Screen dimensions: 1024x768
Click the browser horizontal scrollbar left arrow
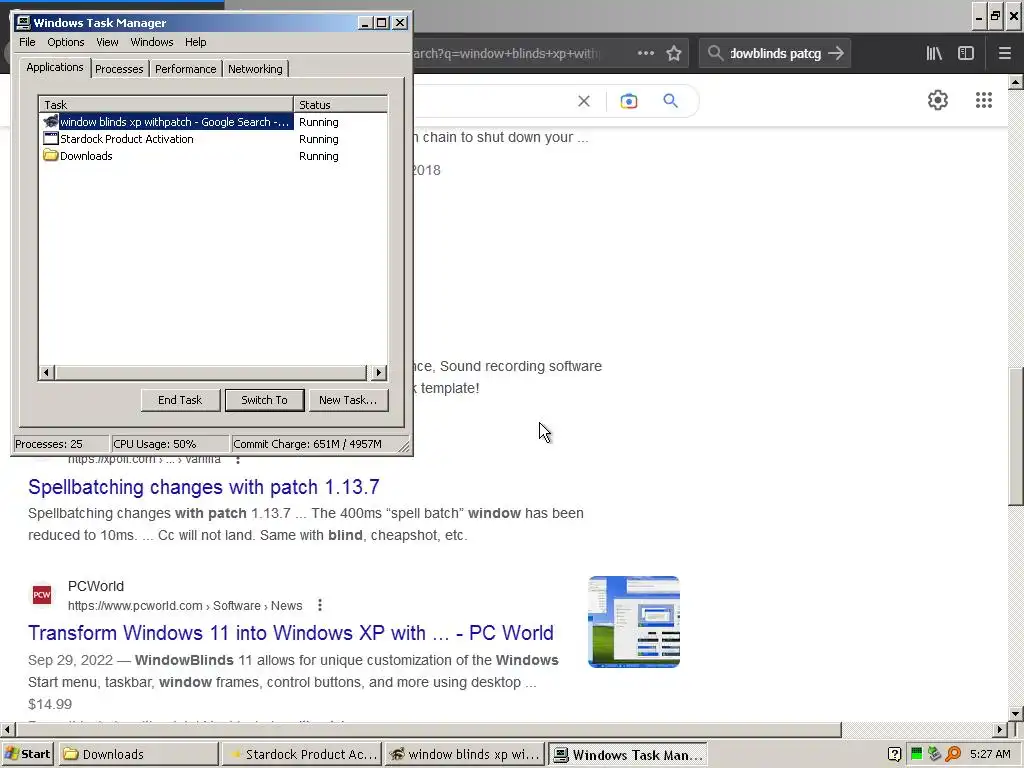click(7, 729)
